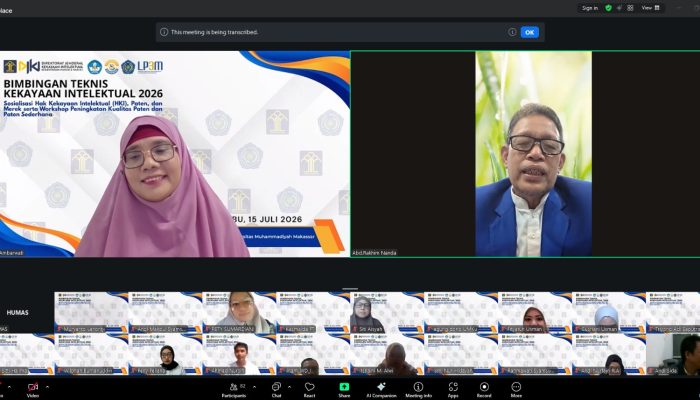This screenshot has width=700, height=400.
Task: Toggle the Video camera button
Action: [33, 389]
